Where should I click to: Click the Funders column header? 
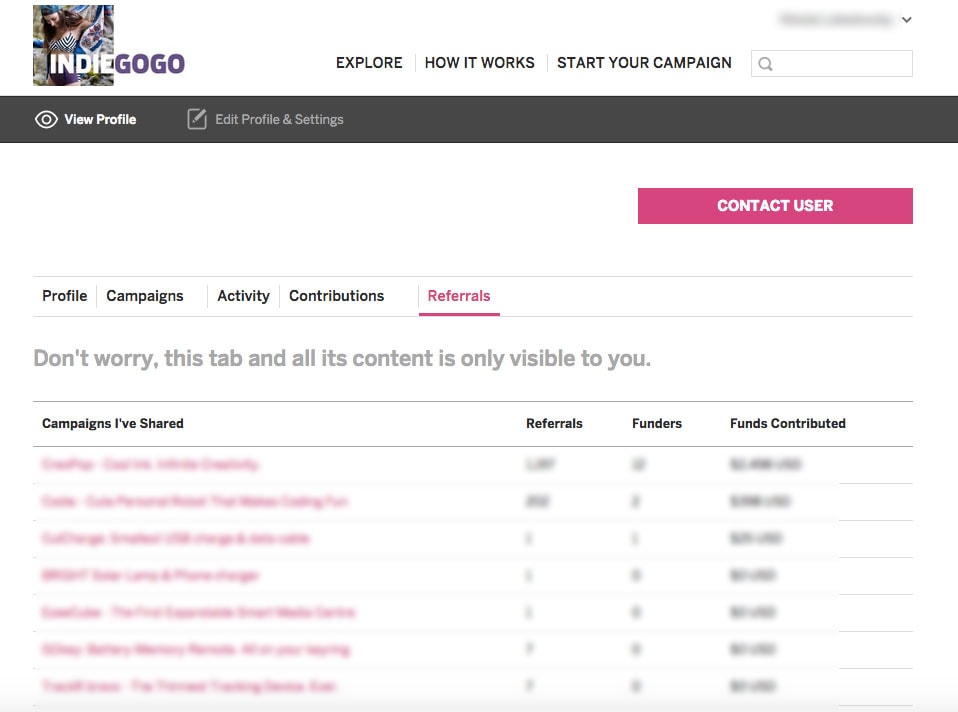(x=656, y=424)
